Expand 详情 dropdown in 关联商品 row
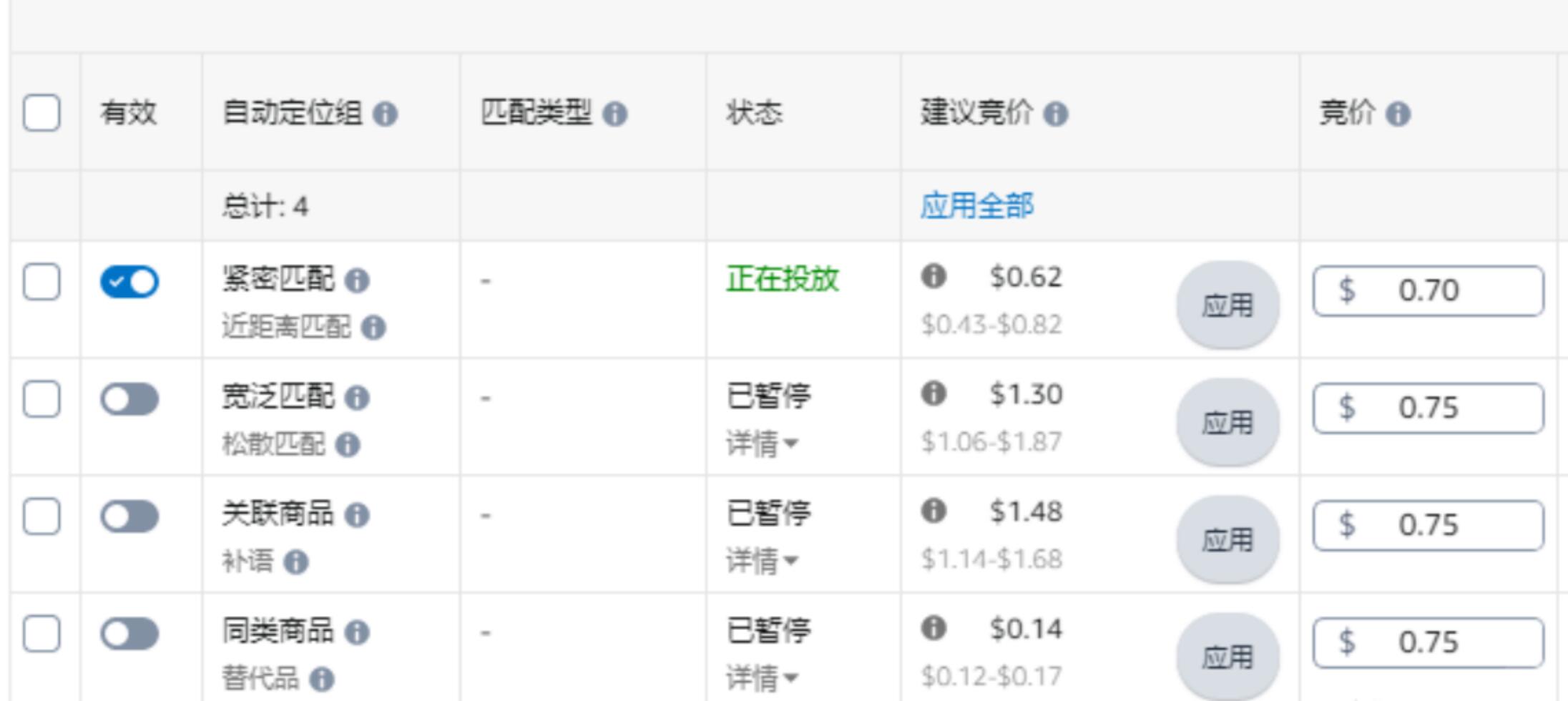1568x701 pixels. pos(762,562)
